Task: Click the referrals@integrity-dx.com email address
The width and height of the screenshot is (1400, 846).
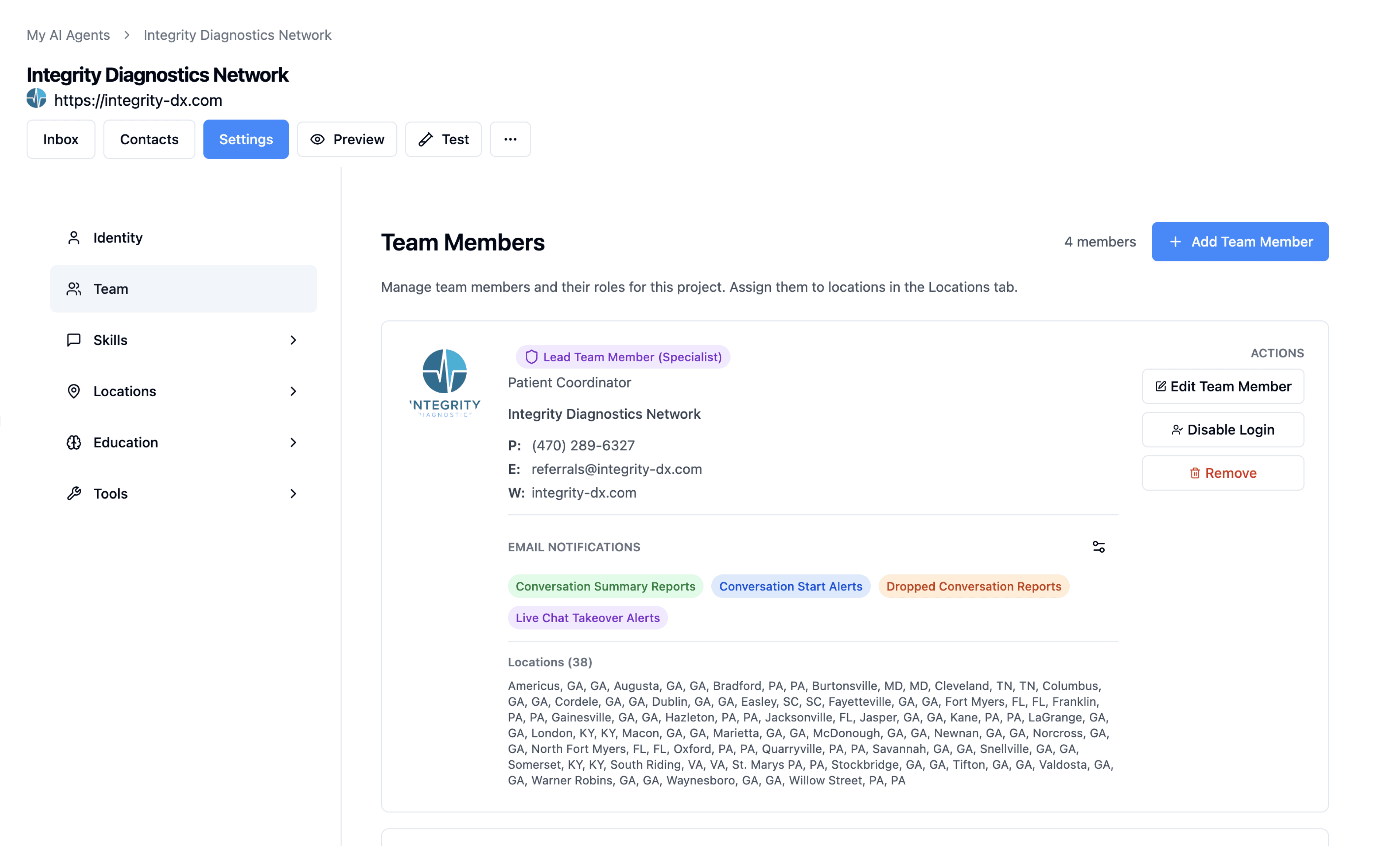Action: pyautogui.click(x=617, y=469)
